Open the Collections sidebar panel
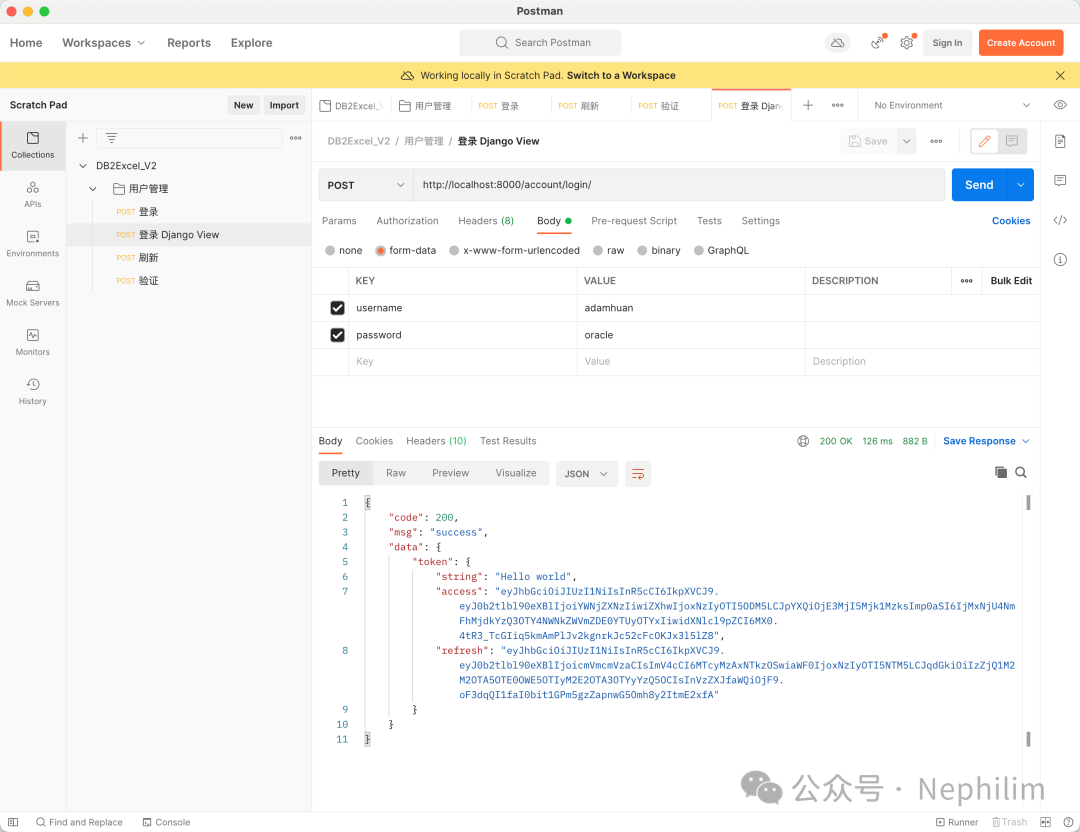The image size is (1080, 832). coord(32,145)
